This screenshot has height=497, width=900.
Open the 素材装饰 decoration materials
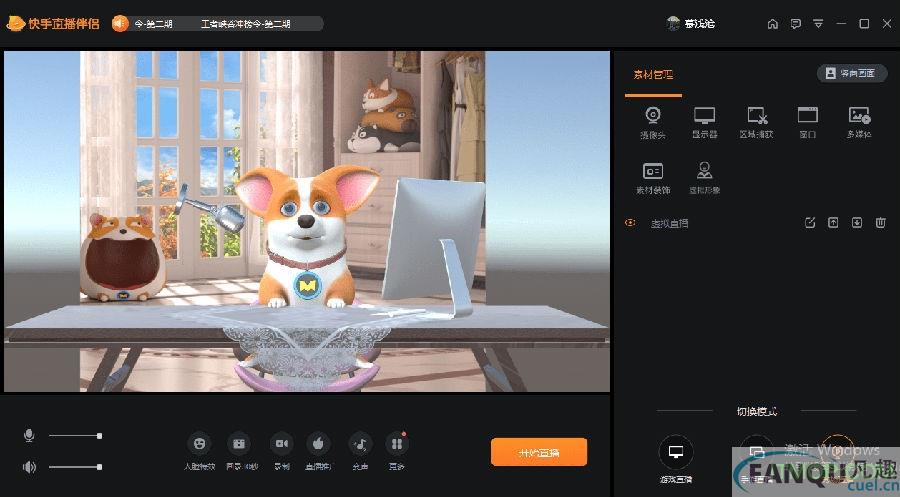coord(653,178)
